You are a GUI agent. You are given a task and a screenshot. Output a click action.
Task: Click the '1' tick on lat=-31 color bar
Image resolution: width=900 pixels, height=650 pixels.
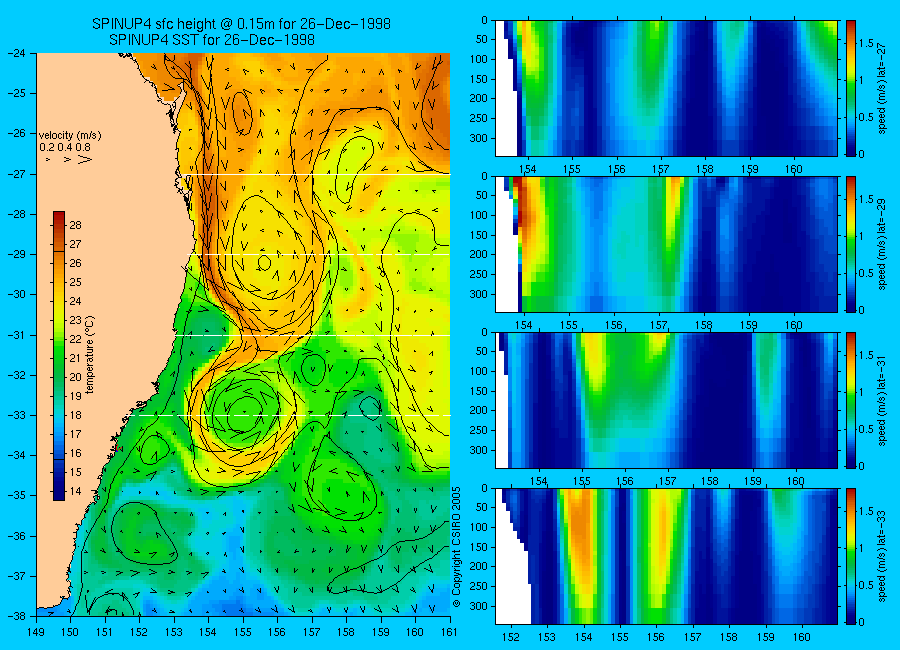(862, 392)
